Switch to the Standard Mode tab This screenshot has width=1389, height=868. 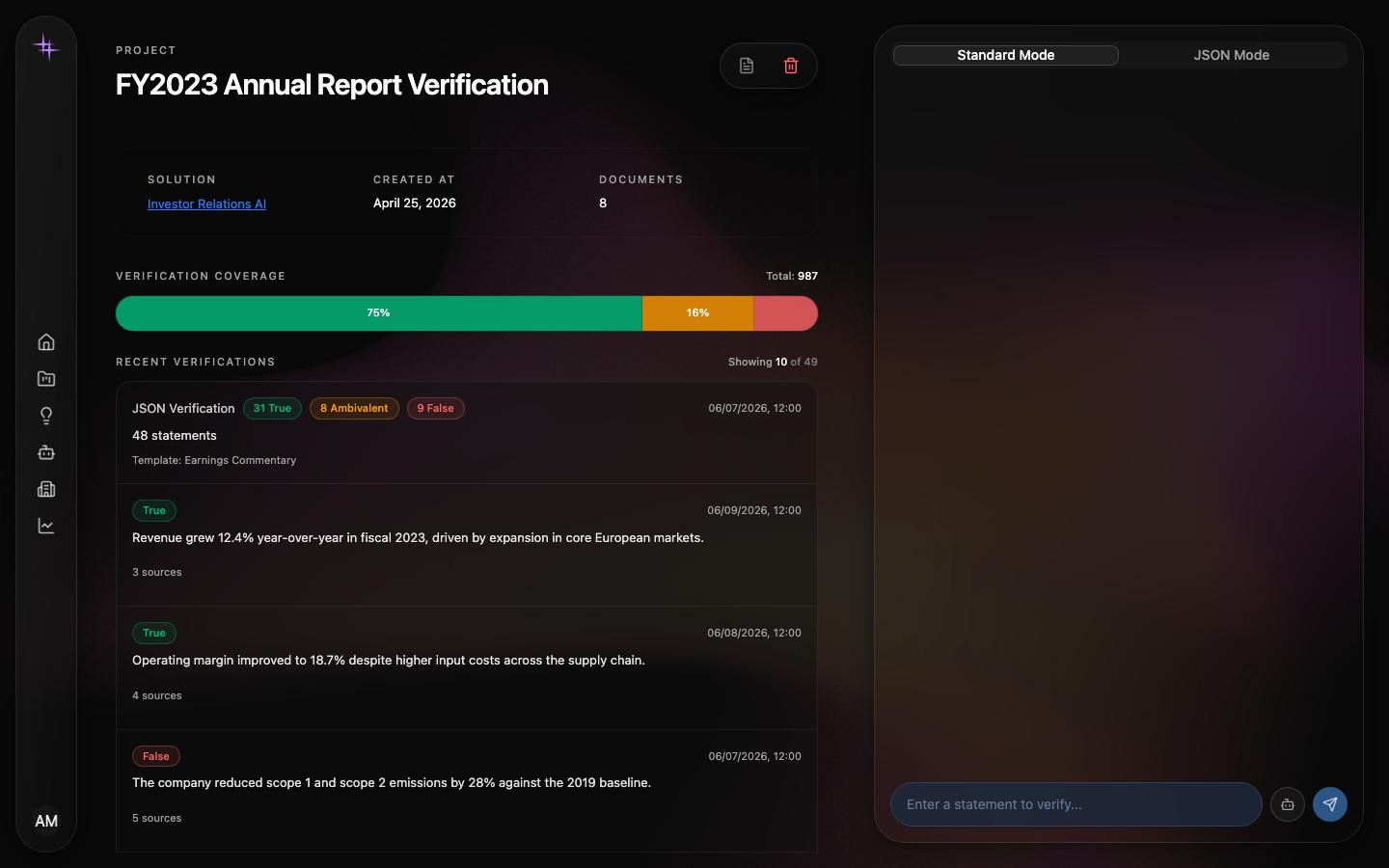(1006, 55)
